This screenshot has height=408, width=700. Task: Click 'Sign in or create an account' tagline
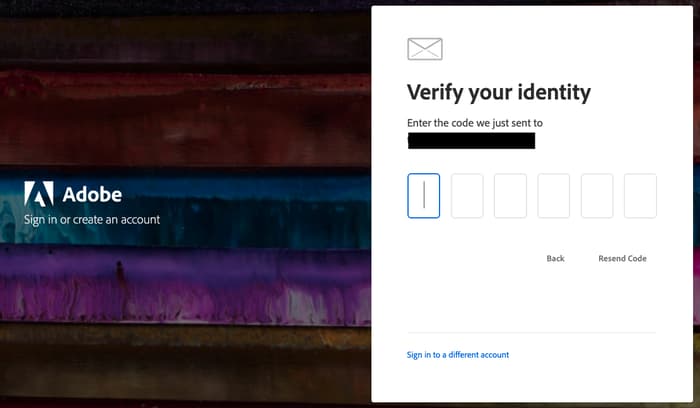click(92, 220)
